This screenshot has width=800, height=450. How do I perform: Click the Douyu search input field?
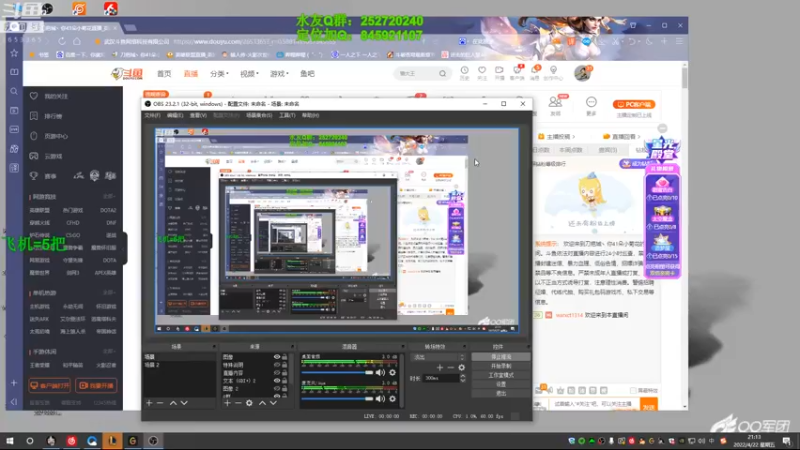(x=416, y=73)
